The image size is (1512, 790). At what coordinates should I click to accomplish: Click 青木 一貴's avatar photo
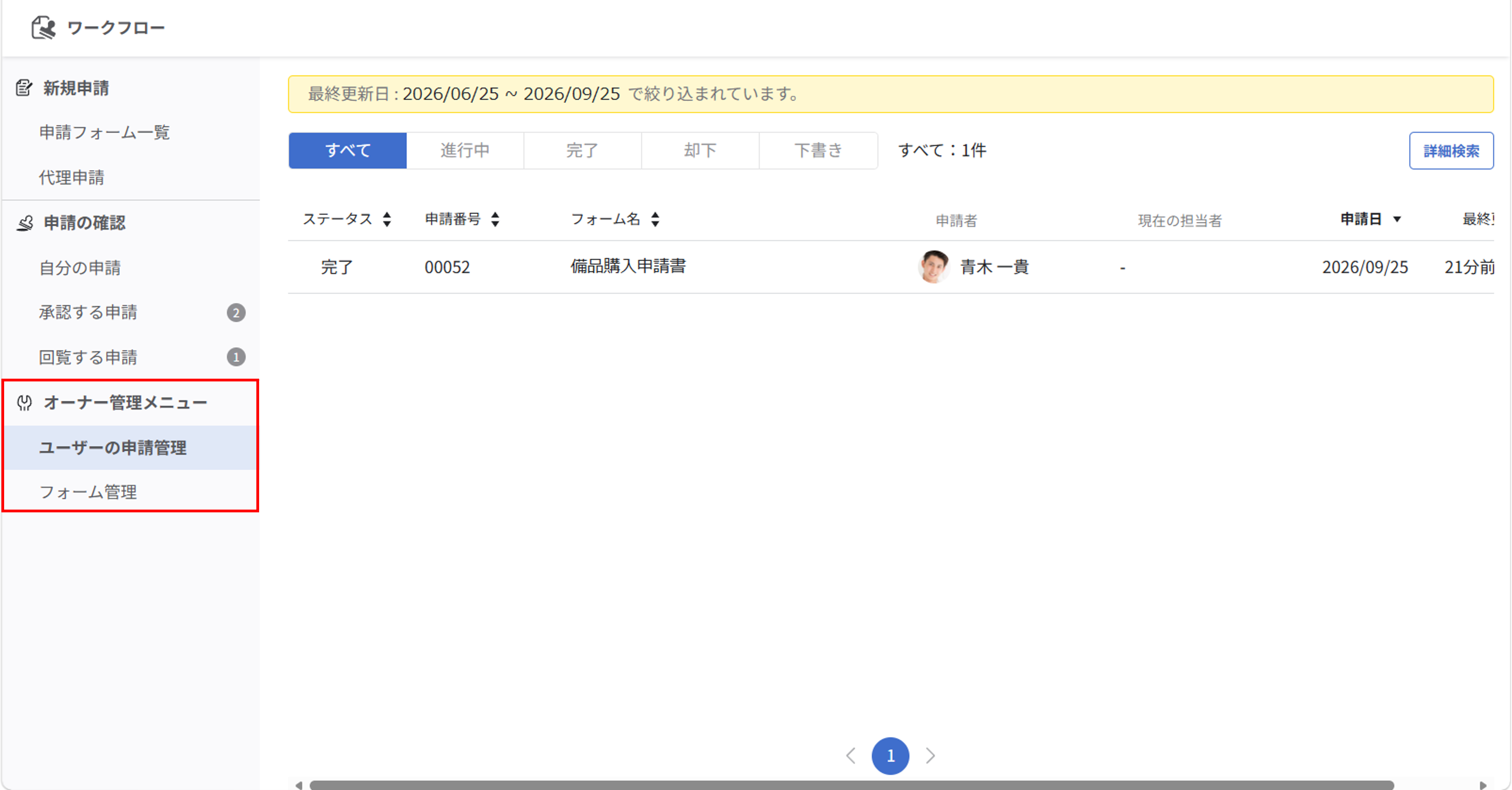click(933, 267)
